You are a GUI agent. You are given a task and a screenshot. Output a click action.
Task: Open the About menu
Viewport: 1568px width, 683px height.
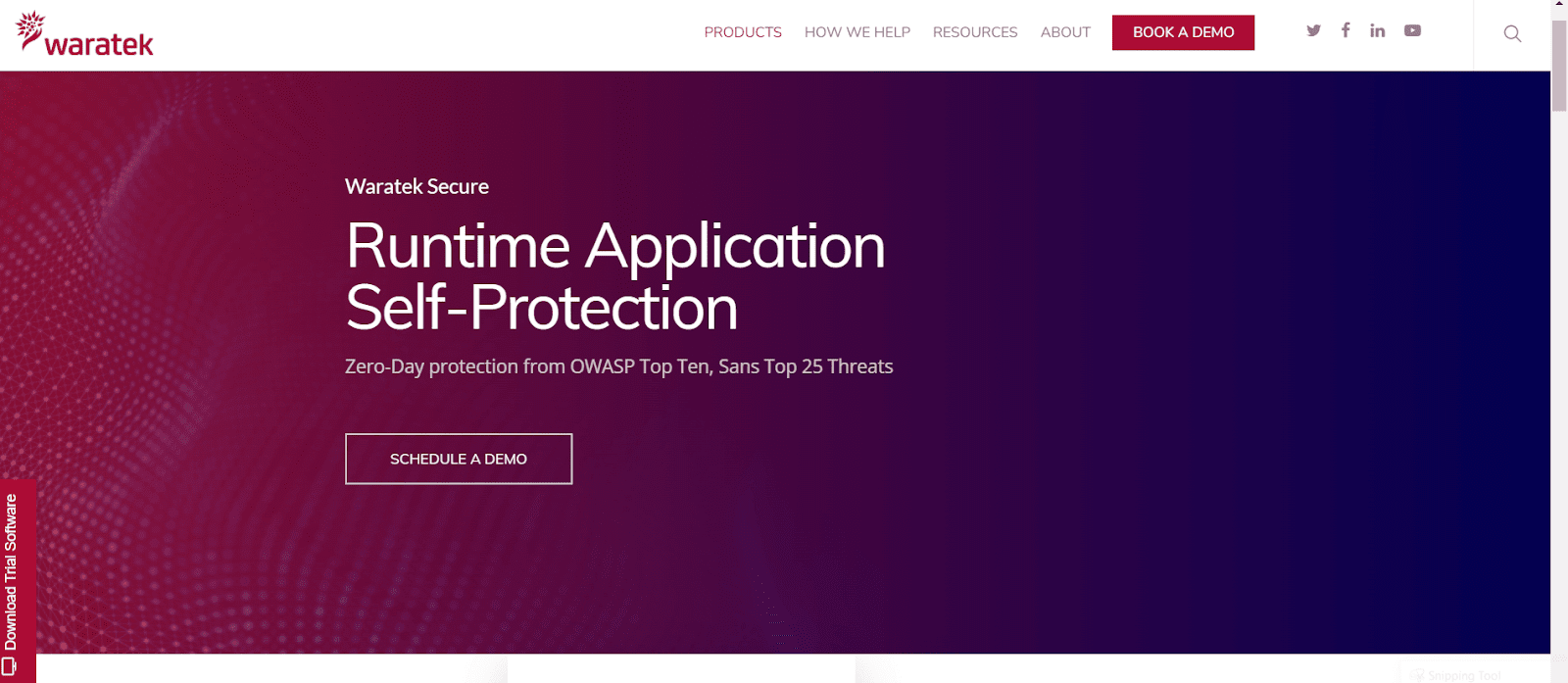(x=1065, y=32)
